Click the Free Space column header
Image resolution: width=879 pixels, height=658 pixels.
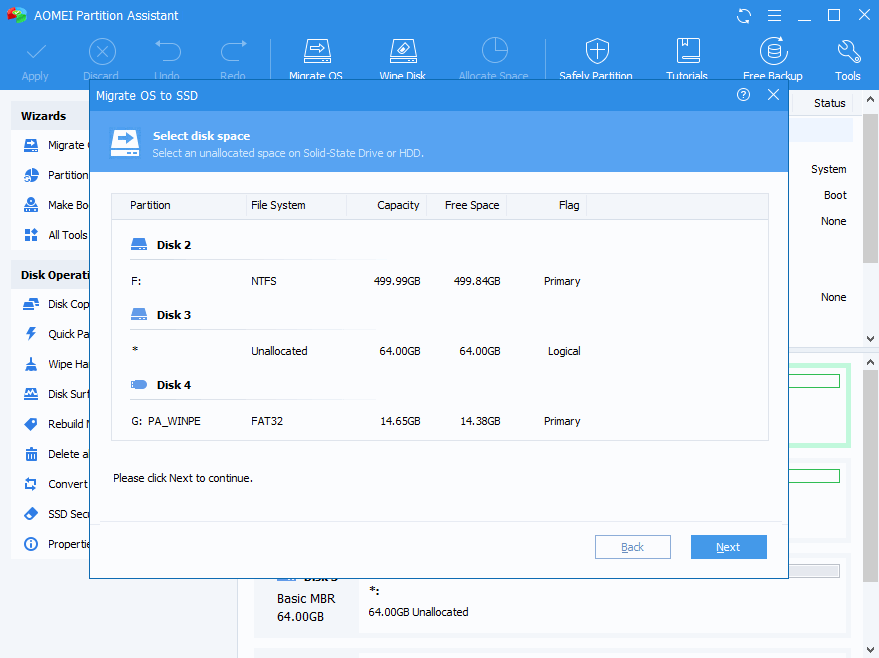[466, 205]
